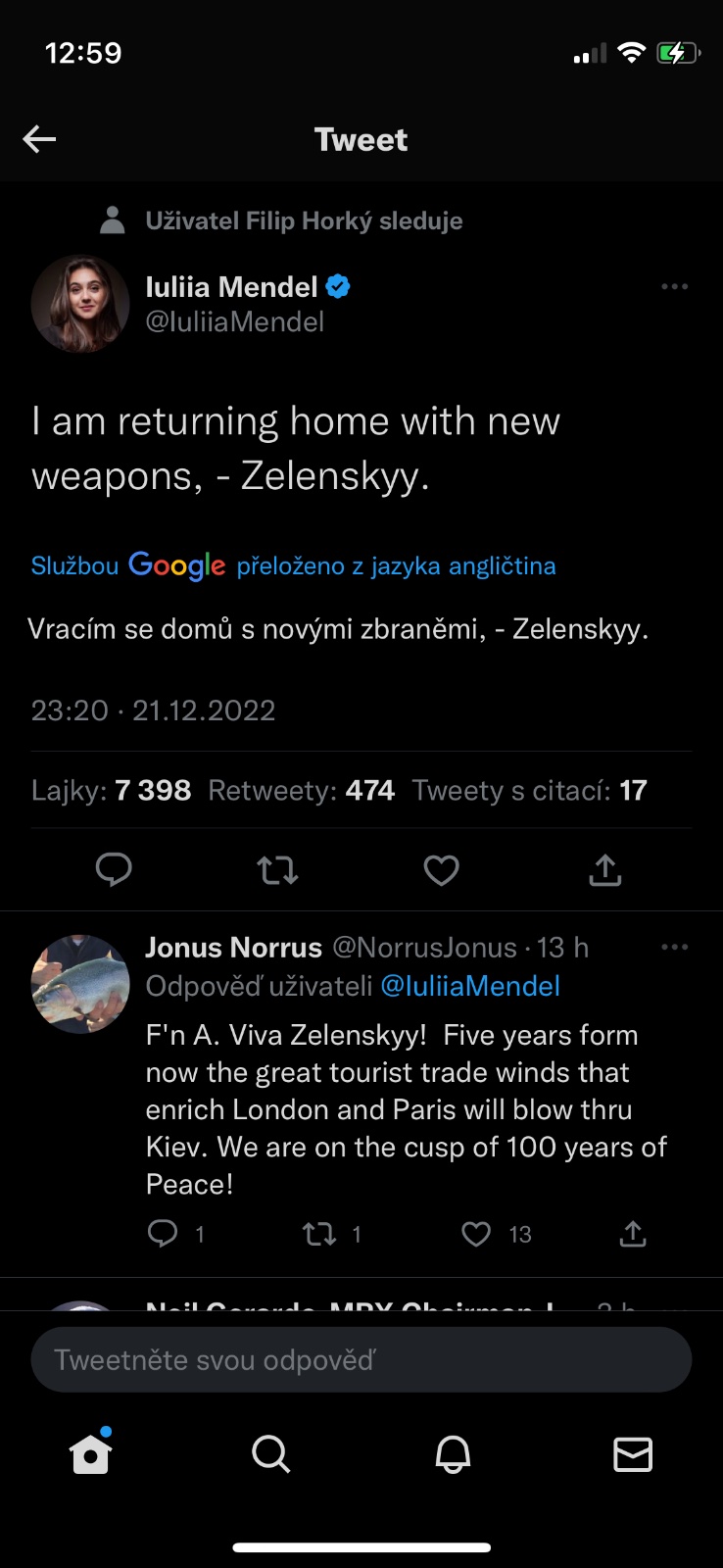Image resolution: width=723 pixels, height=1568 pixels.
Task: Open Iuliia Mendel's profile picture
Action: tap(80, 304)
